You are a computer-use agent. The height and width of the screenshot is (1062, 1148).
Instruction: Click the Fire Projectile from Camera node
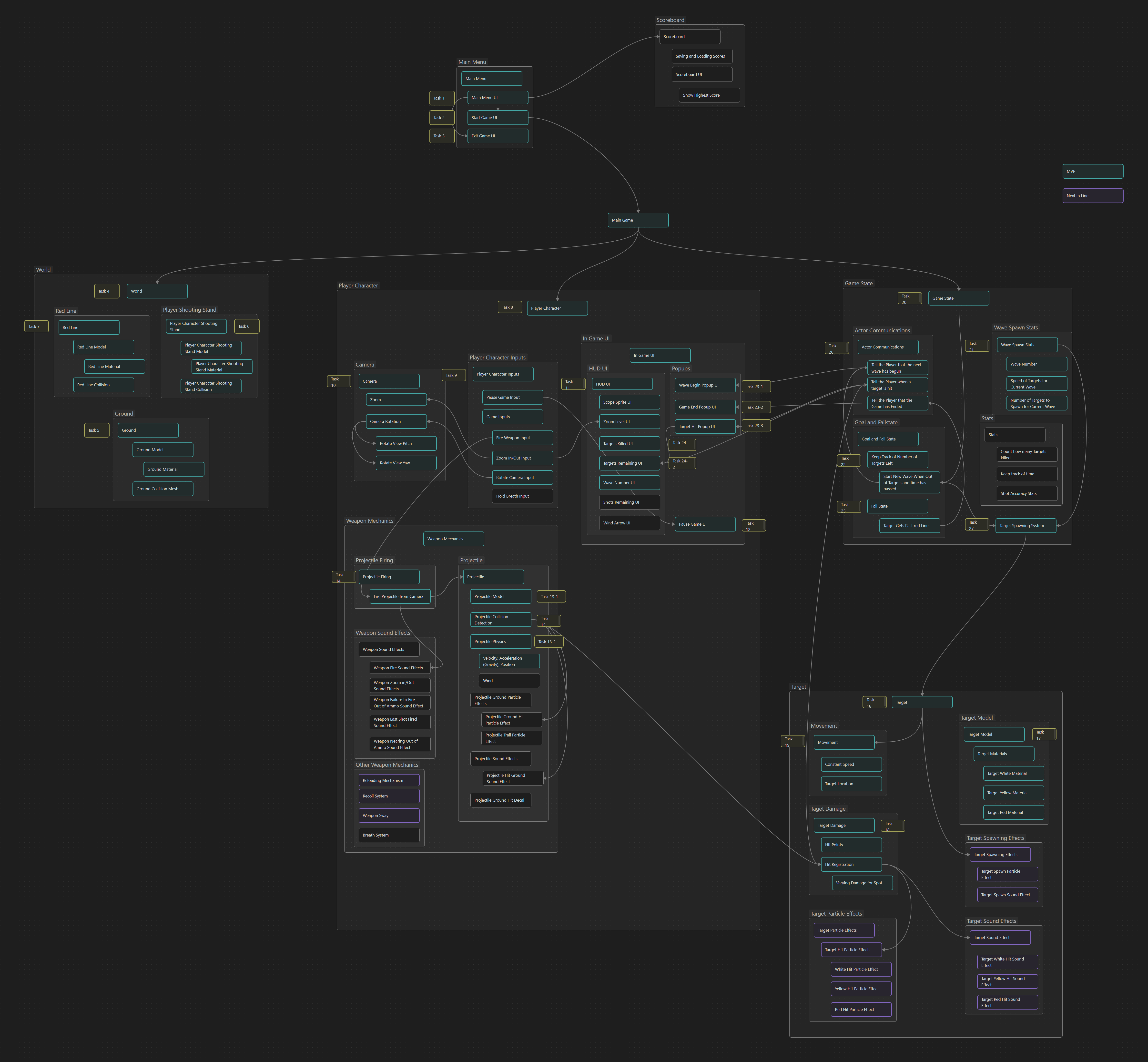[400, 596]
